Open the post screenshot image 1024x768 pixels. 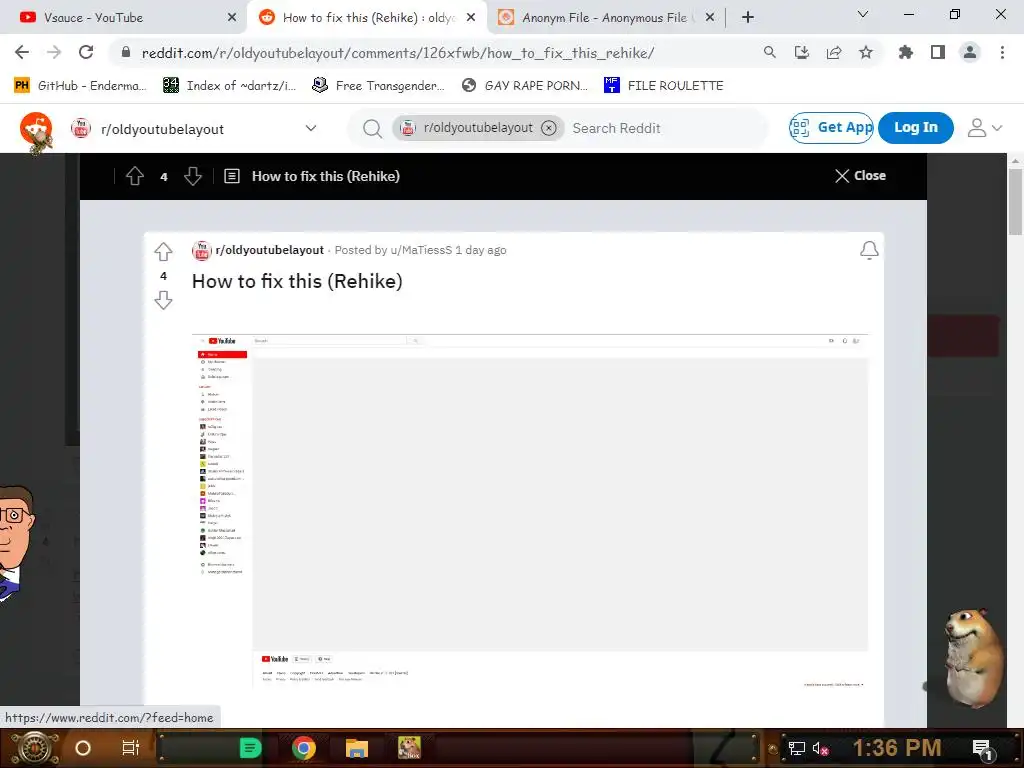tap(530, 511)
